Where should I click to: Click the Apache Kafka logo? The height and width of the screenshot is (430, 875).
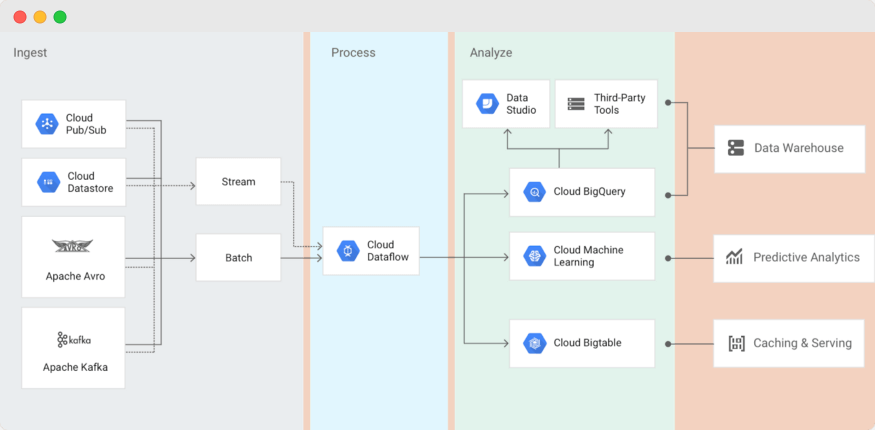[x=74, y=339]
